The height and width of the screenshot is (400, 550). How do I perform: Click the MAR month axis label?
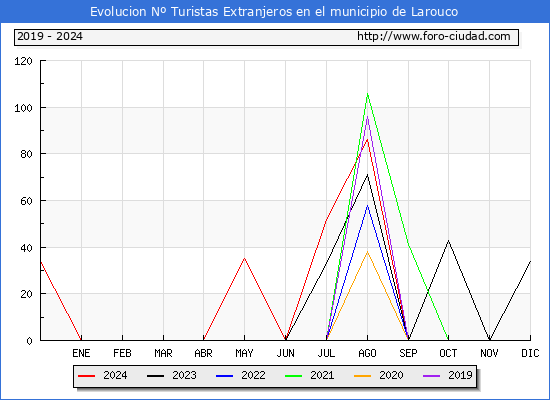pyautogui.click(x=163, y=353)
